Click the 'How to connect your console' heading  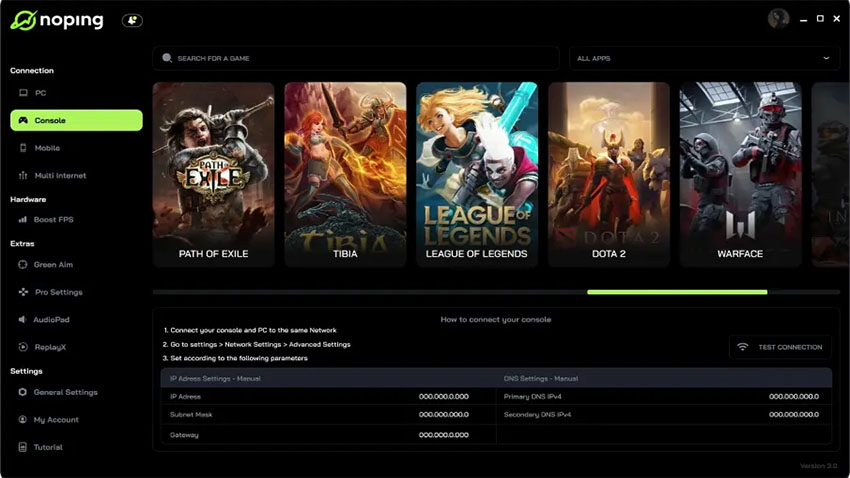tap(495, 320)
